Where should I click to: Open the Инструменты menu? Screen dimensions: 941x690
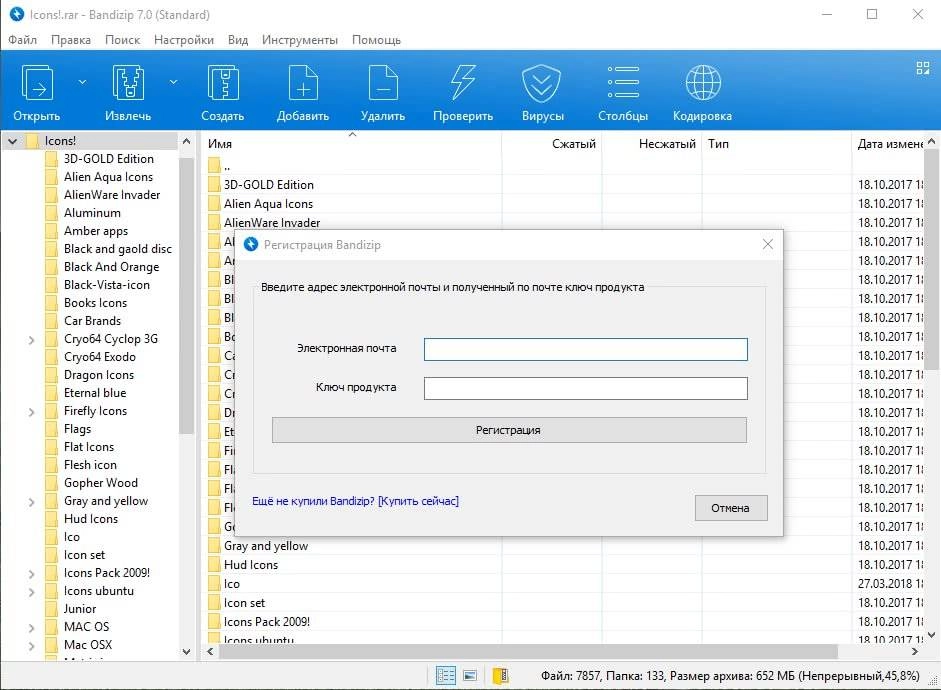click(x=299, y=40)
